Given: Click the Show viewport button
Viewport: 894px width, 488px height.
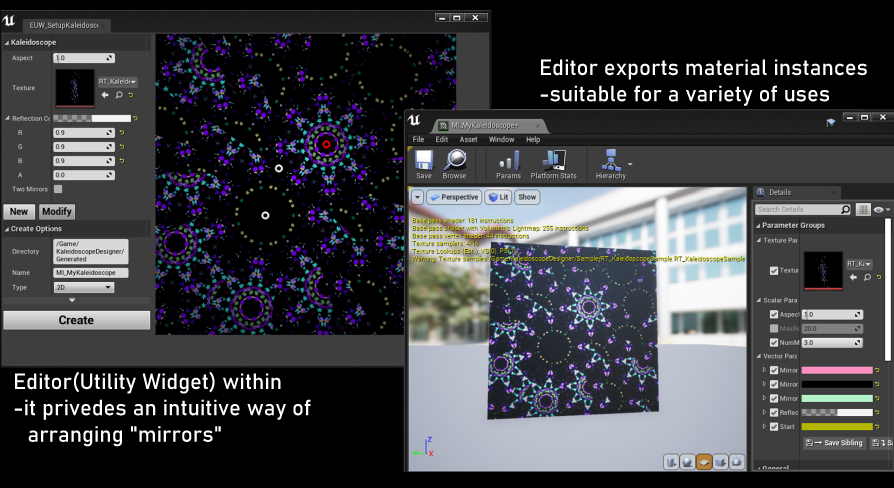Looking at the screenshot, I should point(527,197).
